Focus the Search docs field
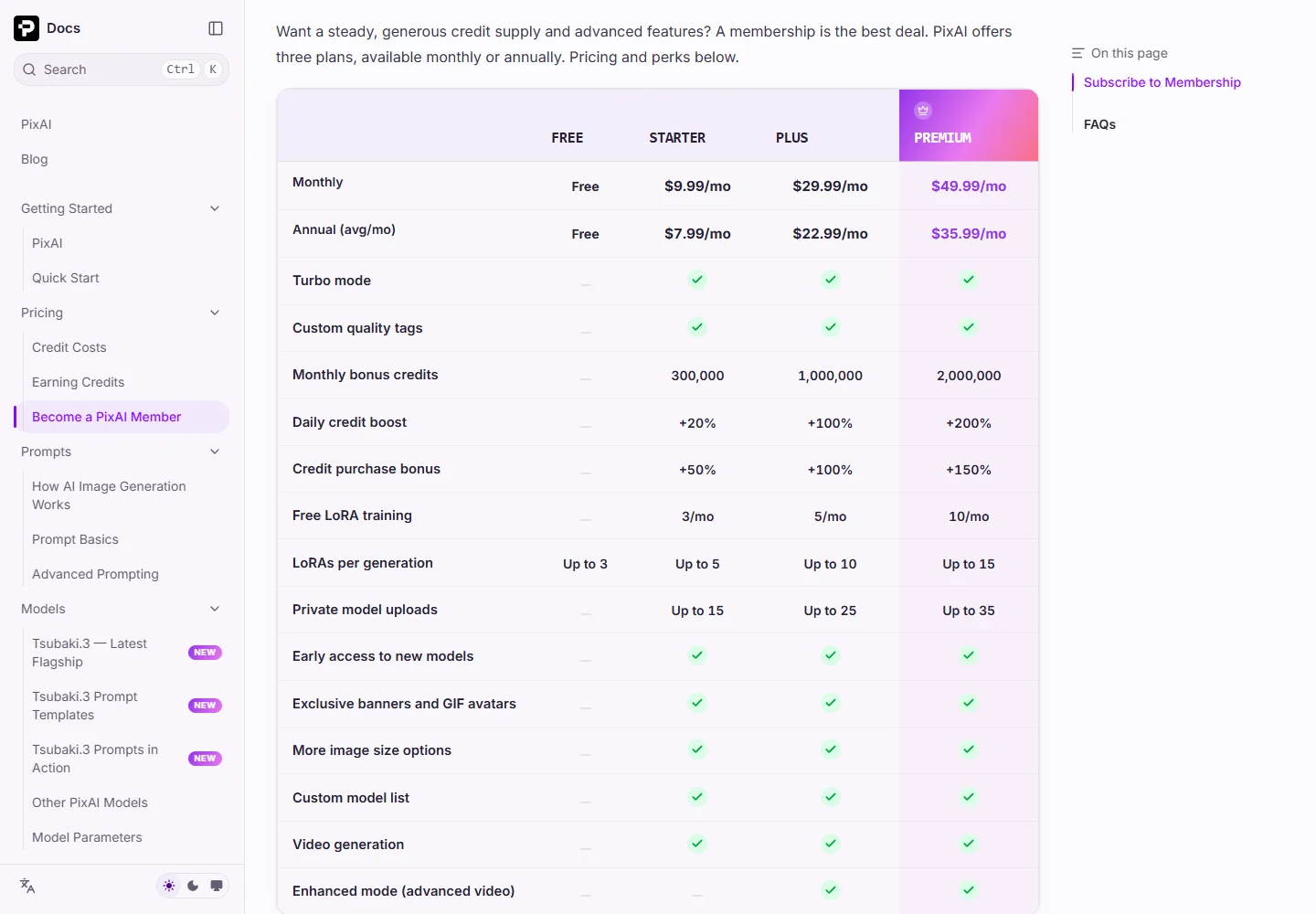The height and width of the screenshot is (914, 1316). (122, 69)
